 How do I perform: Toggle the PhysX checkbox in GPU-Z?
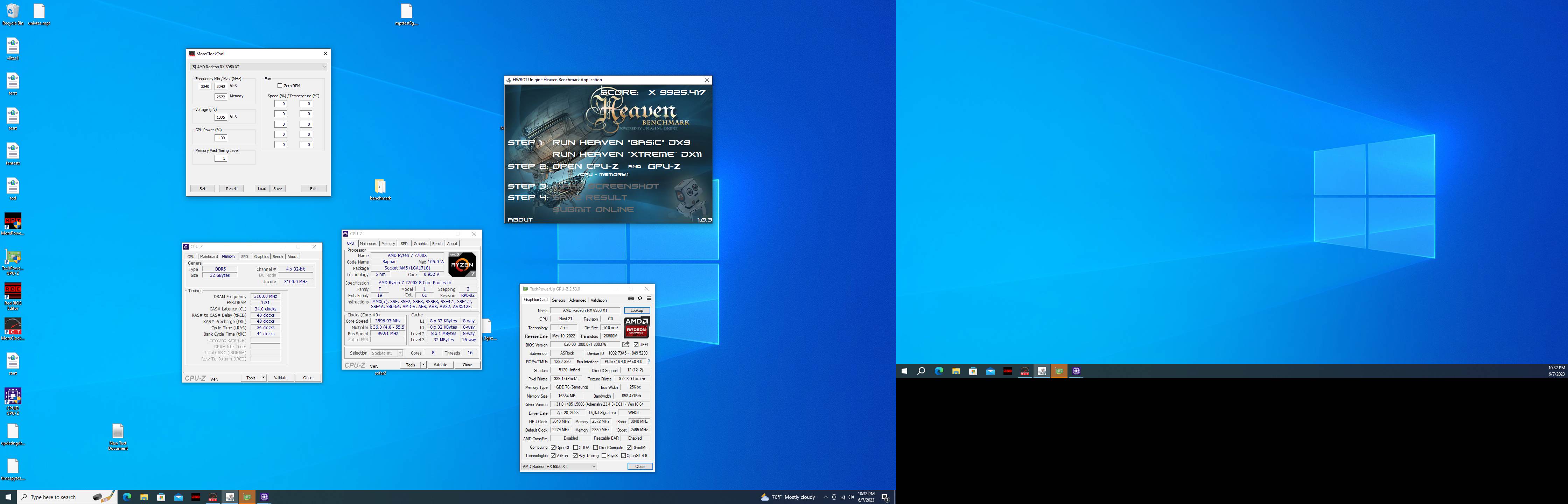[x=604, y=455]
